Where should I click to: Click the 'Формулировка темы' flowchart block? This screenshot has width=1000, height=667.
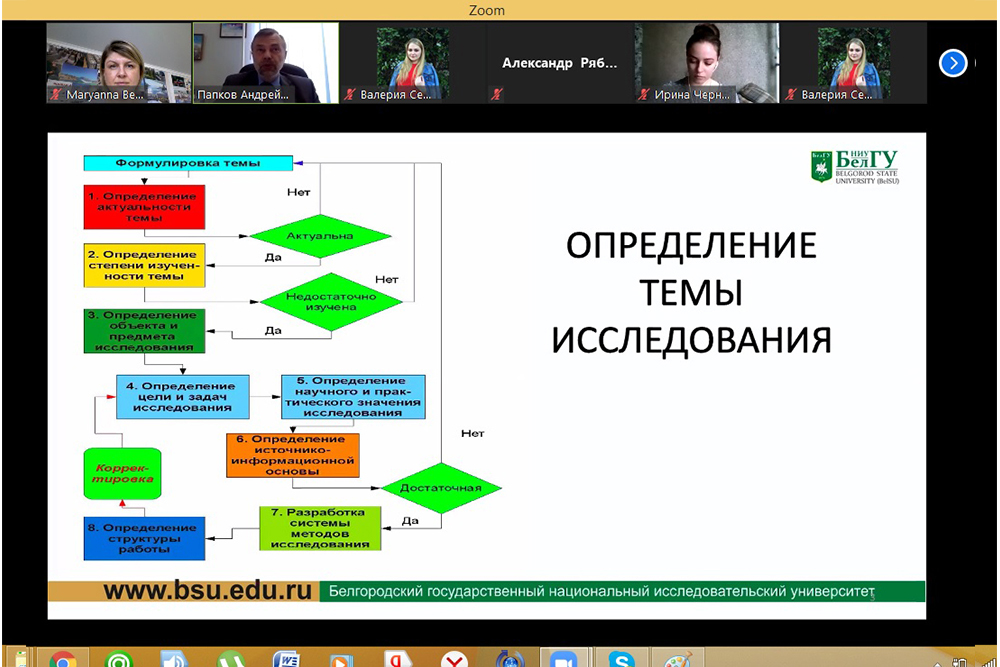tap(188, 163)
